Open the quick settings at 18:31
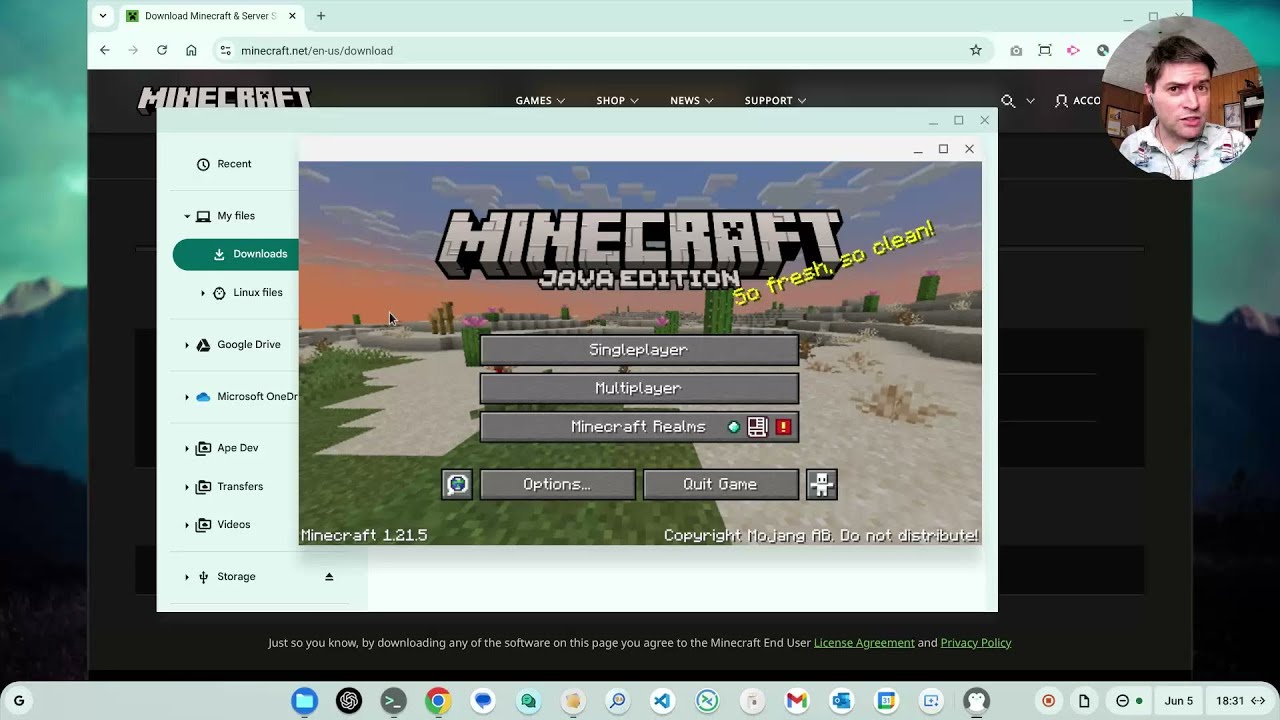This screenshot has width=1280, height=720. click(1241, 701)
